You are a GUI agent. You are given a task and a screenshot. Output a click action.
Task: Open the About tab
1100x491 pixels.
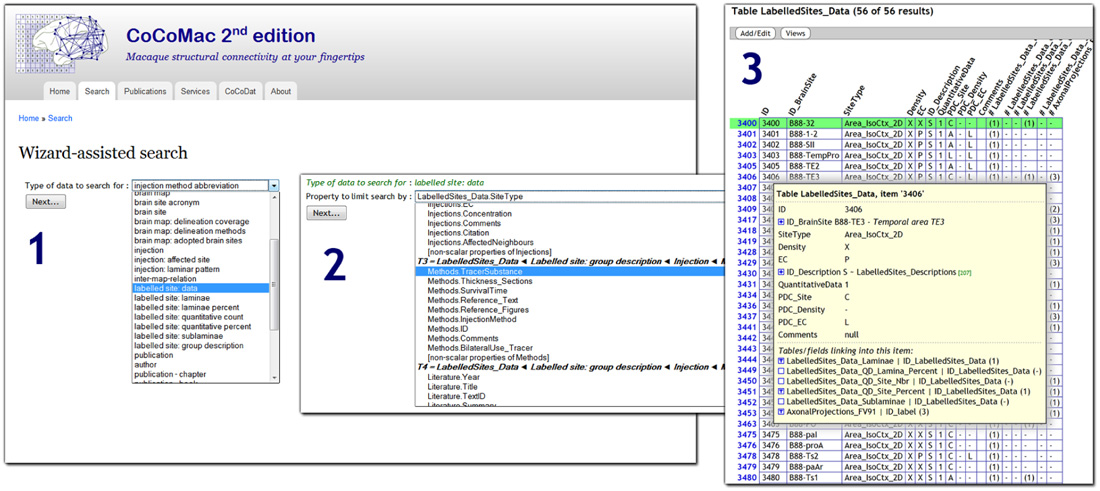tap(281, 91)
